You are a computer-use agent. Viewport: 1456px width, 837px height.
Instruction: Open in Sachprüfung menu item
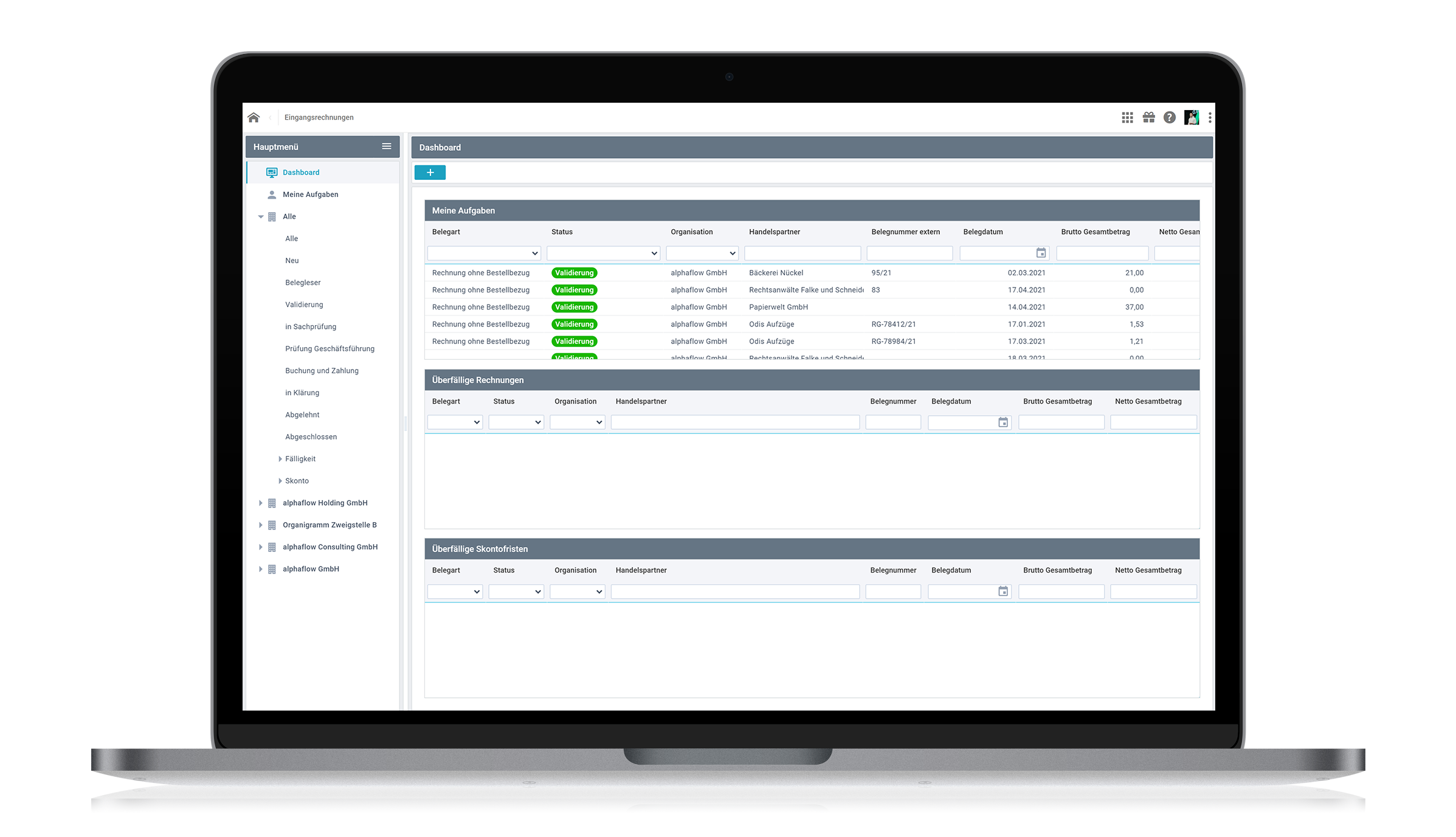pos(311,326)
